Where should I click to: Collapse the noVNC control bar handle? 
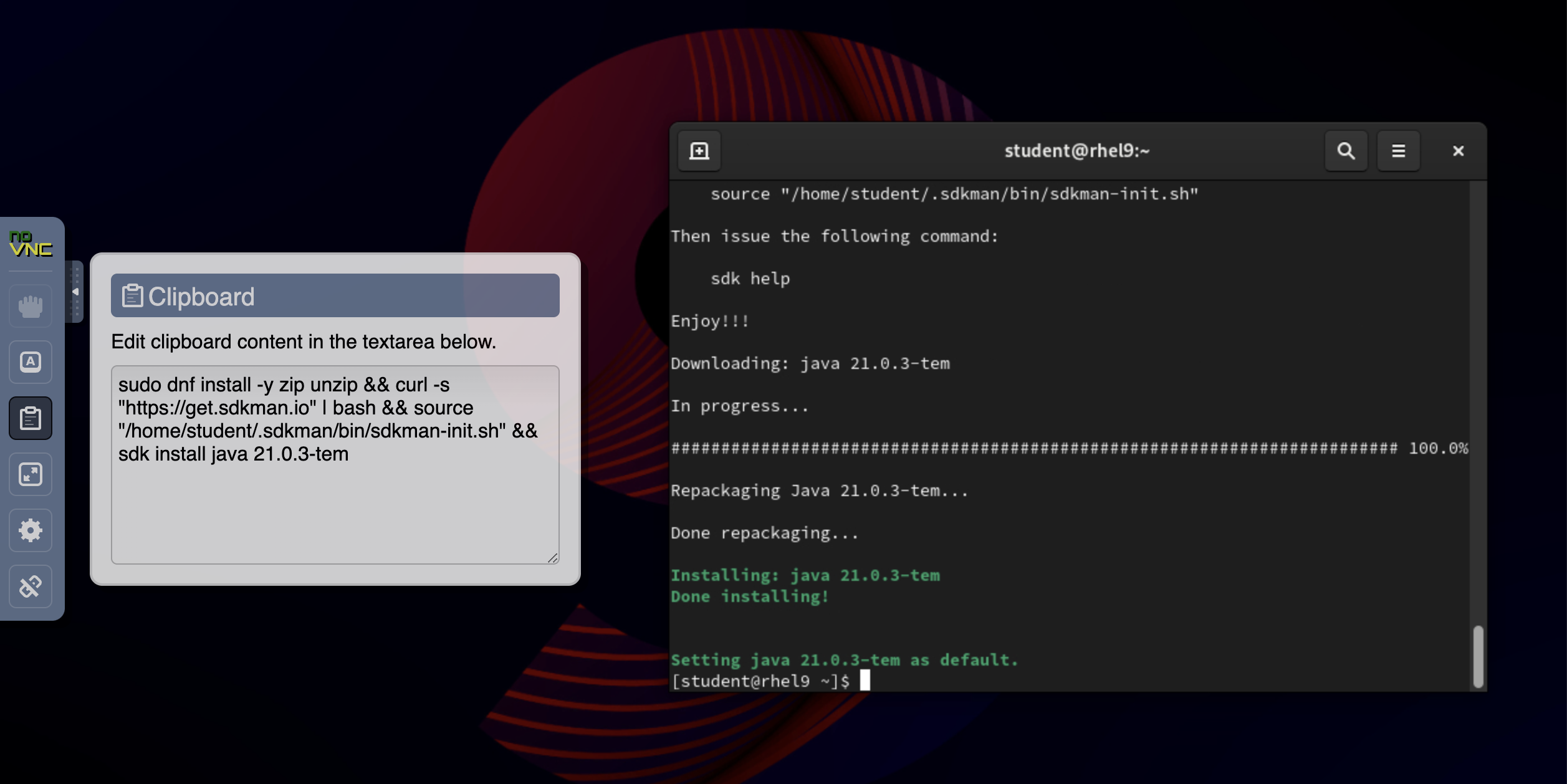(x=75, y=292)
